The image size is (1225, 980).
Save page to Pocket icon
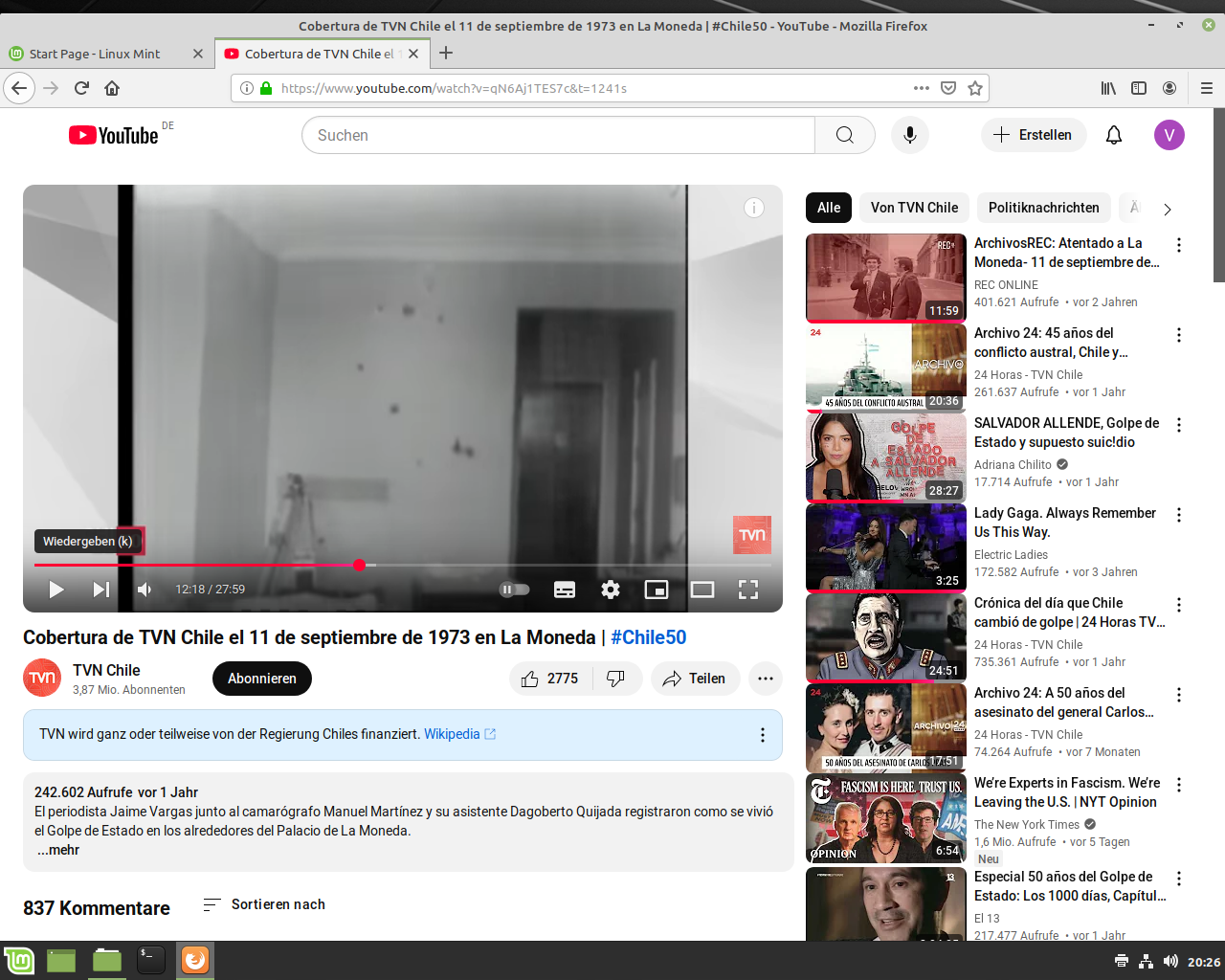coord(948,88)
